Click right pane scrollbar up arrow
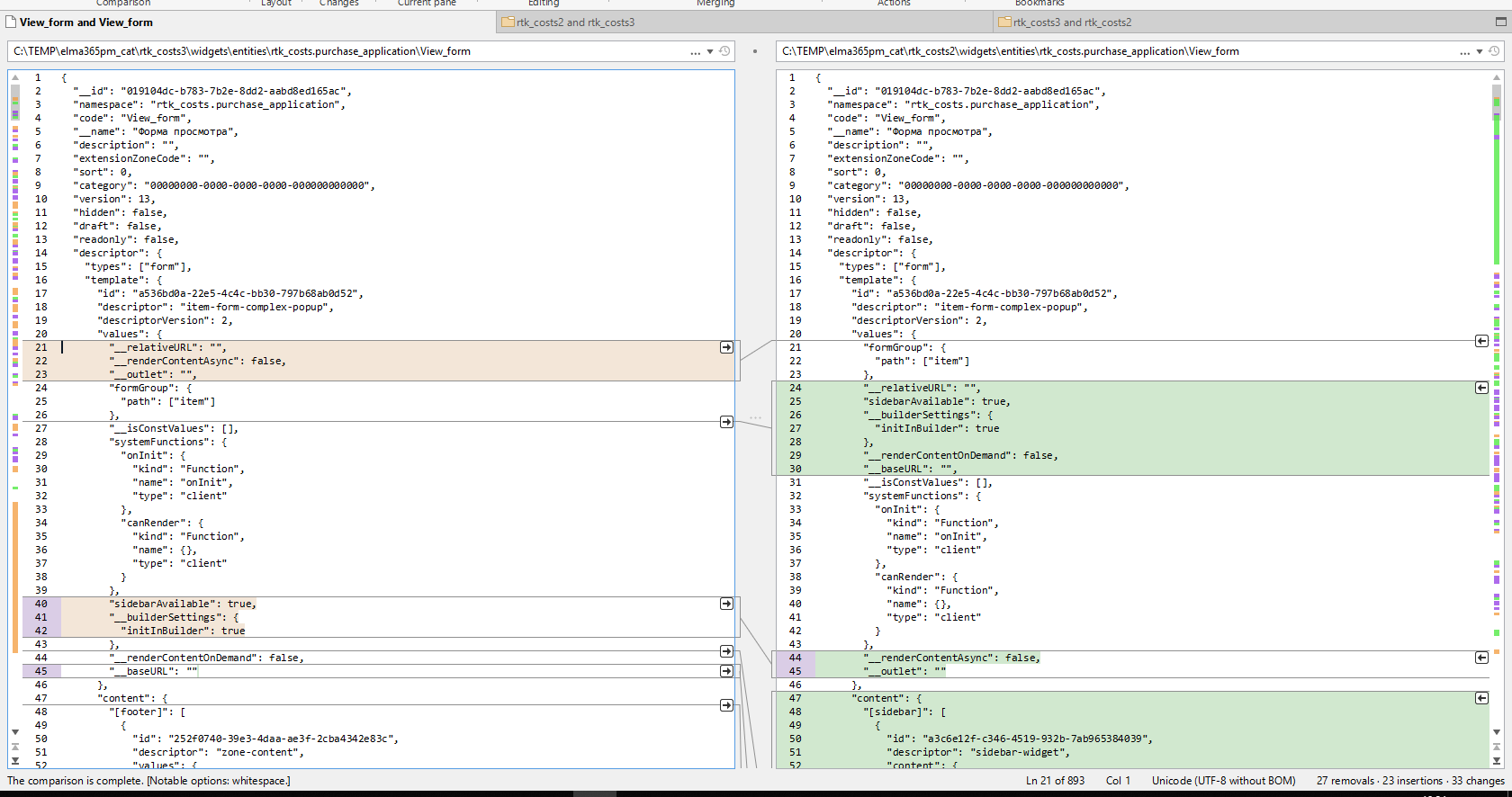The width and height of the screenshot is (1512, 797). pos(1497,77)
